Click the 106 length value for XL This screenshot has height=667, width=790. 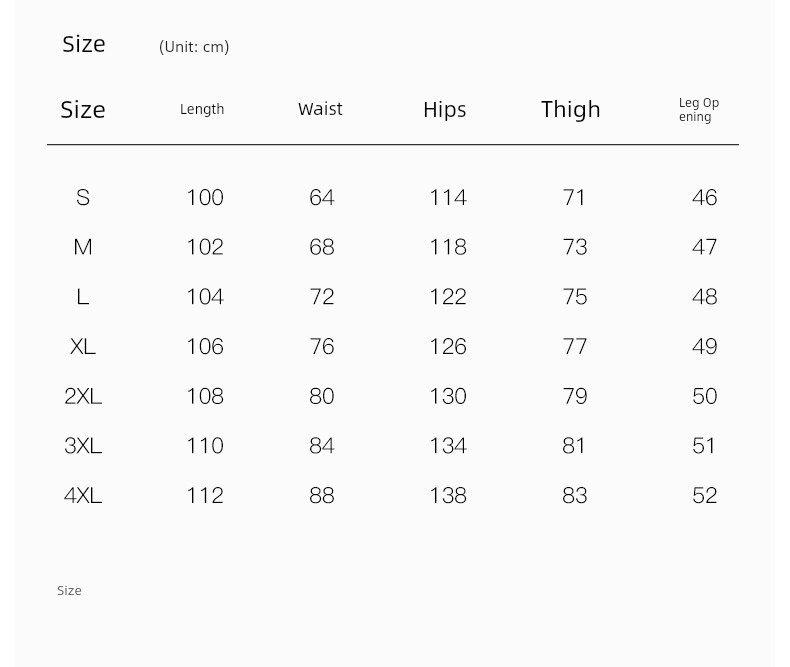coord(205,347)
